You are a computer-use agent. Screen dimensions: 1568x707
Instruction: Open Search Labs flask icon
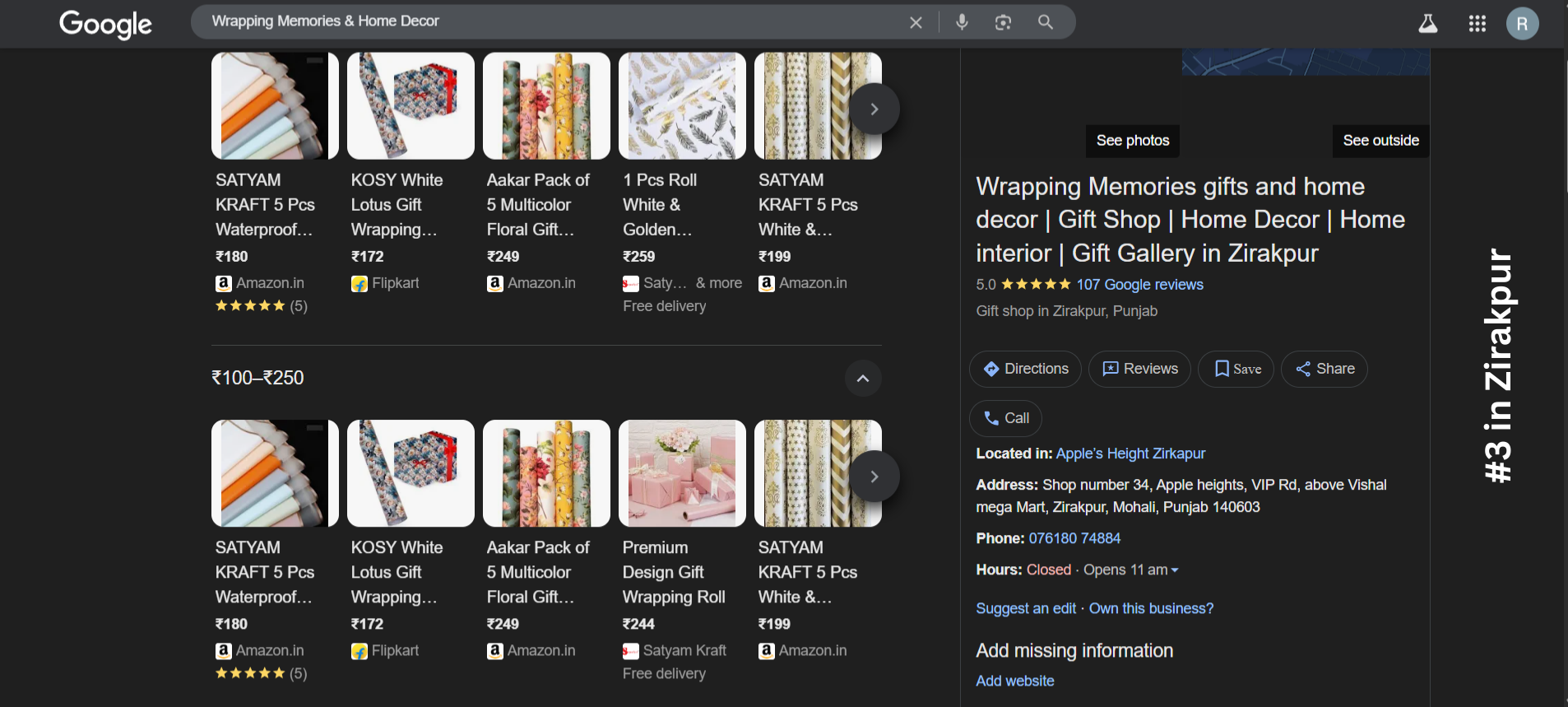(x=1427, y=24)
